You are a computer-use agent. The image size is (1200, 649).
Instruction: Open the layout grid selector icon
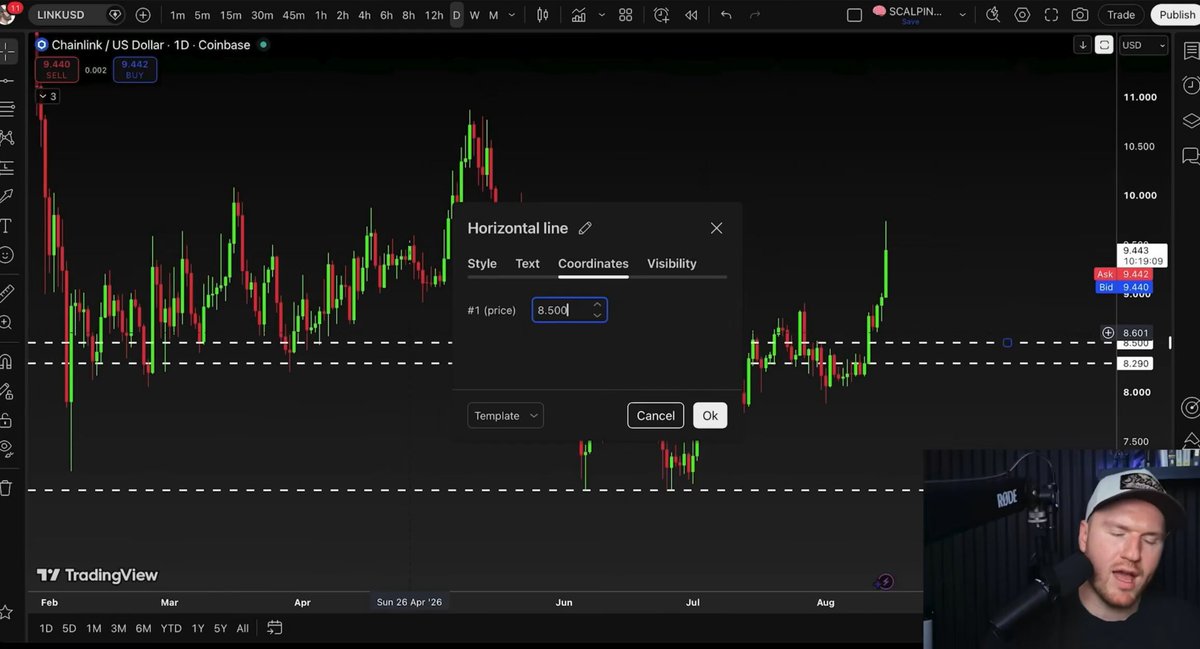click(x=626, y=15)
